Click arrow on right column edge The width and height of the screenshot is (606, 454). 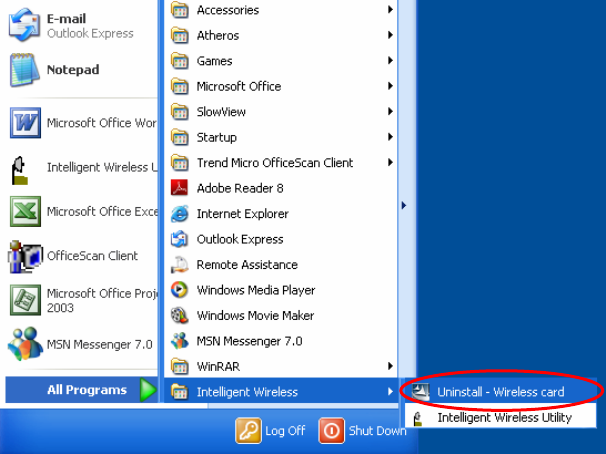click(x=404, y=205)
